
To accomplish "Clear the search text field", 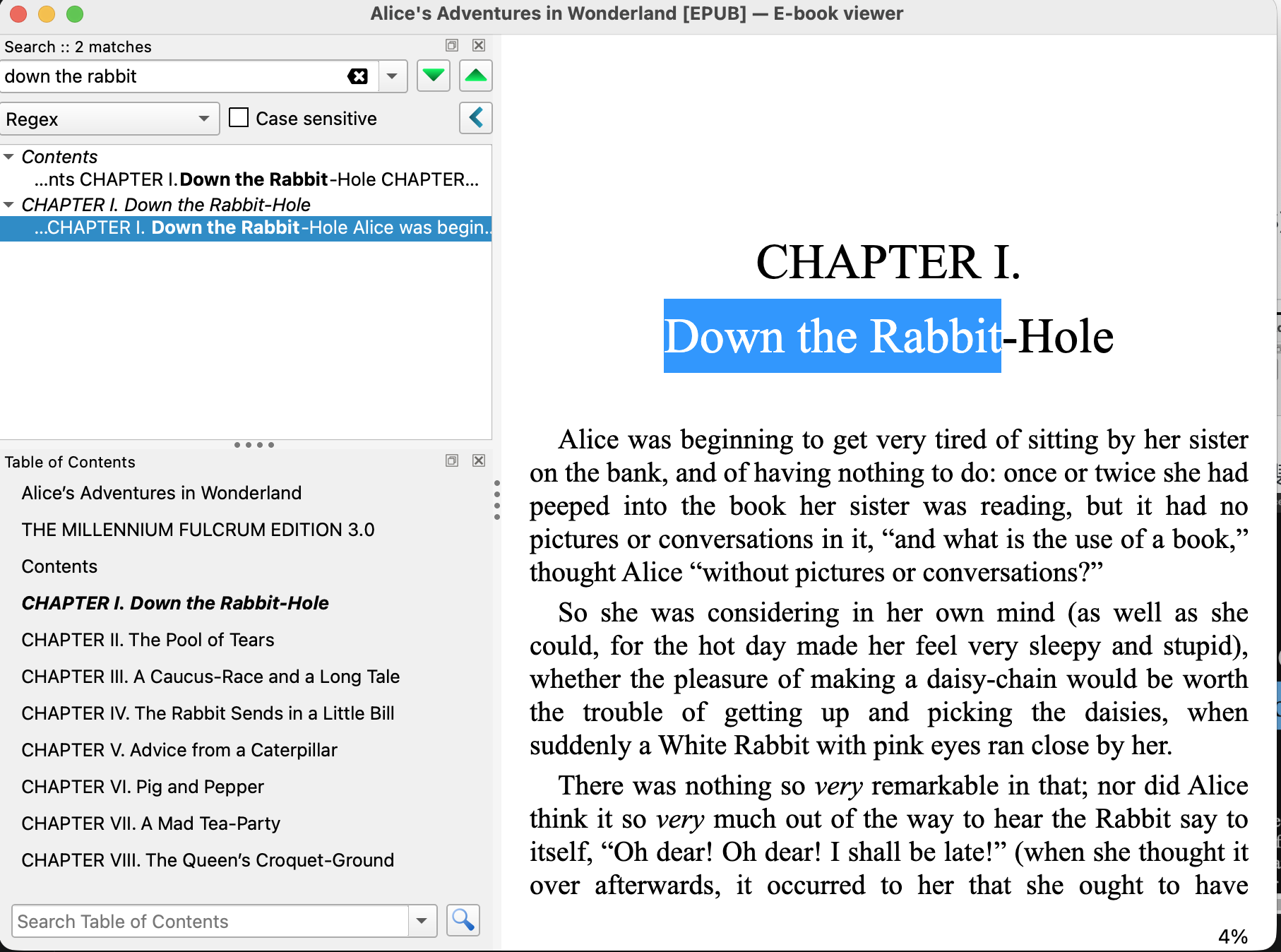I will 358,76.
